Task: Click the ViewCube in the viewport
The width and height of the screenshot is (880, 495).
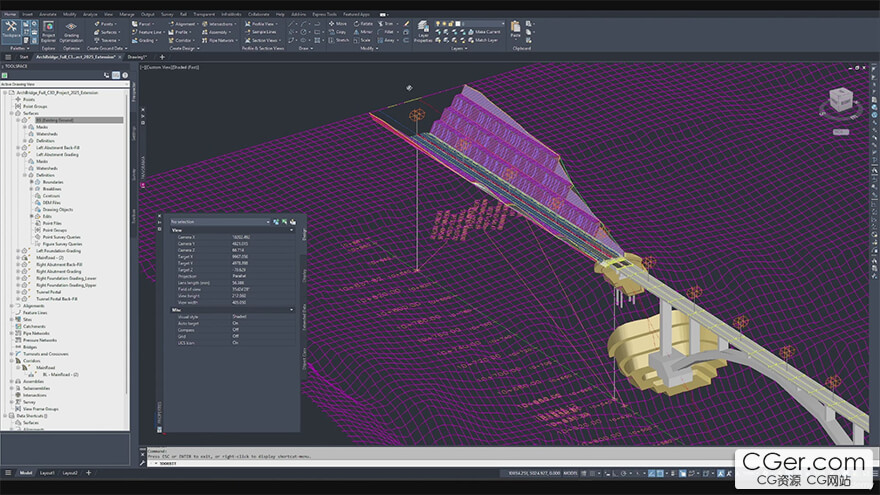Action: click(841, 100)
